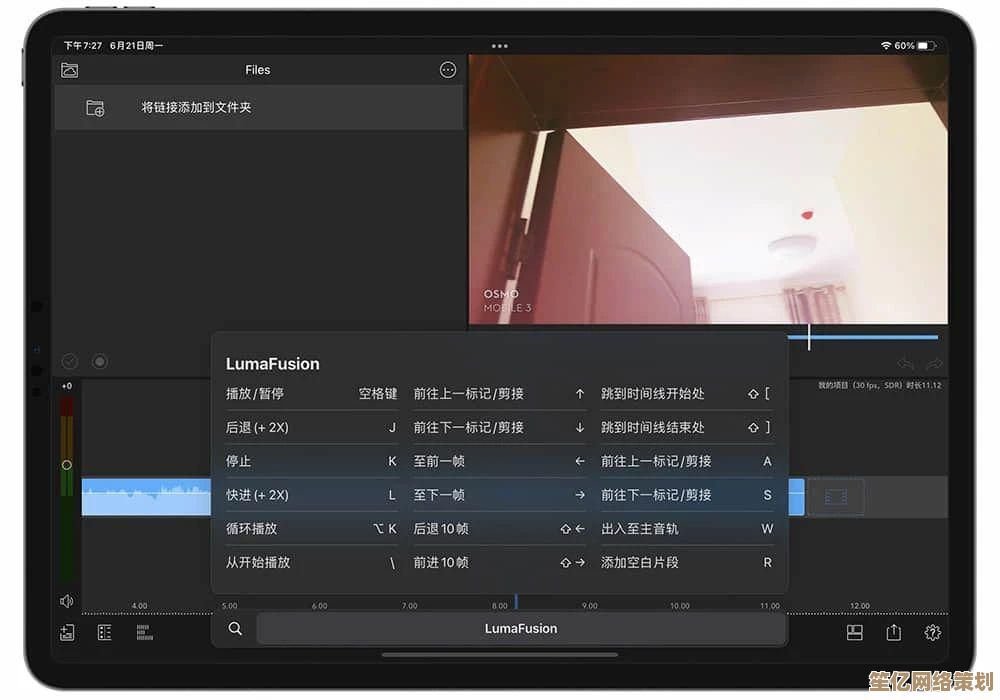Screen dimensions: 1000x700
Task: Tap the three-dot multitasking indicator at top
Action: pos(499,46)
